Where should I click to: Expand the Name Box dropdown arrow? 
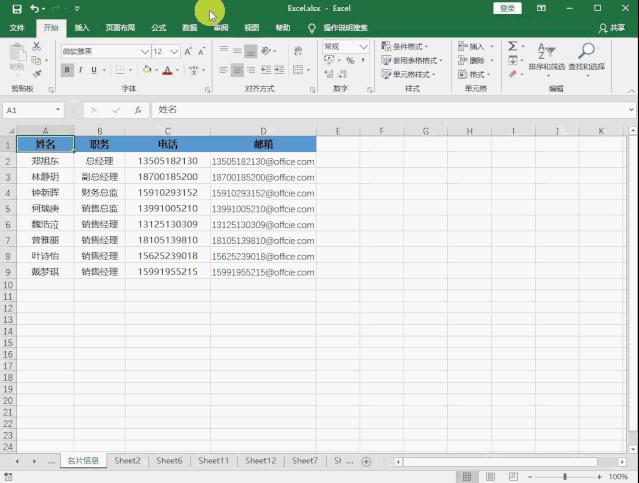pyautogui.click(x=59, y=110)
